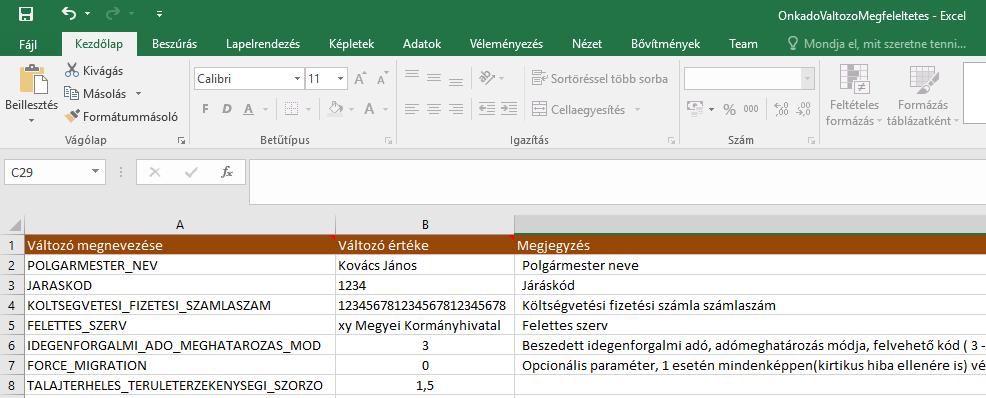The height and width of the screenshot is (398, 986).
Task: Toggle align text right
Action: pyautogui.click(x=456, y=109)
